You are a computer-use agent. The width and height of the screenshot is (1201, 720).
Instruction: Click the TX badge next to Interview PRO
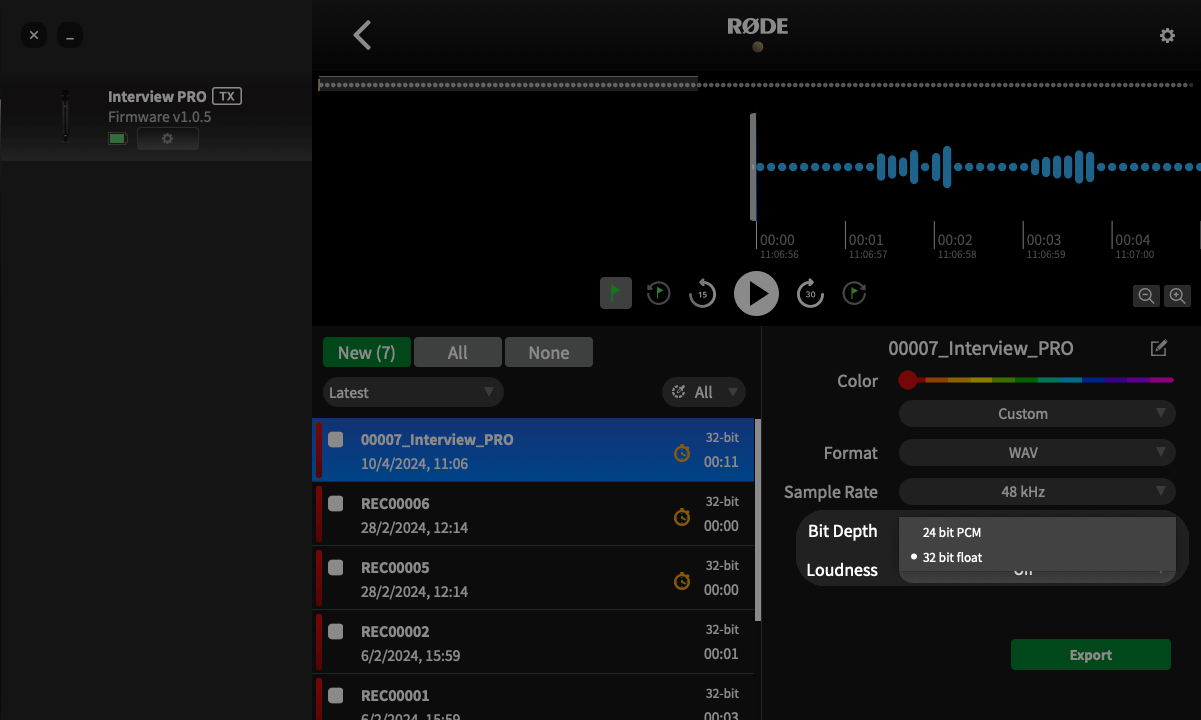[x=228, y=97]
